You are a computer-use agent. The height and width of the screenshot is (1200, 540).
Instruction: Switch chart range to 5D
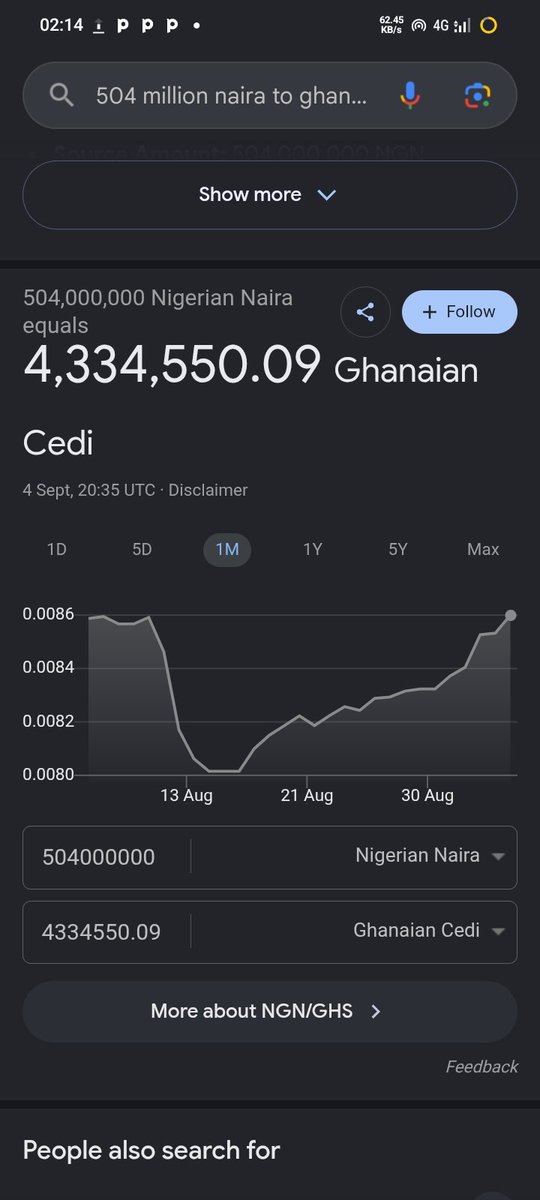pos(142,549)
